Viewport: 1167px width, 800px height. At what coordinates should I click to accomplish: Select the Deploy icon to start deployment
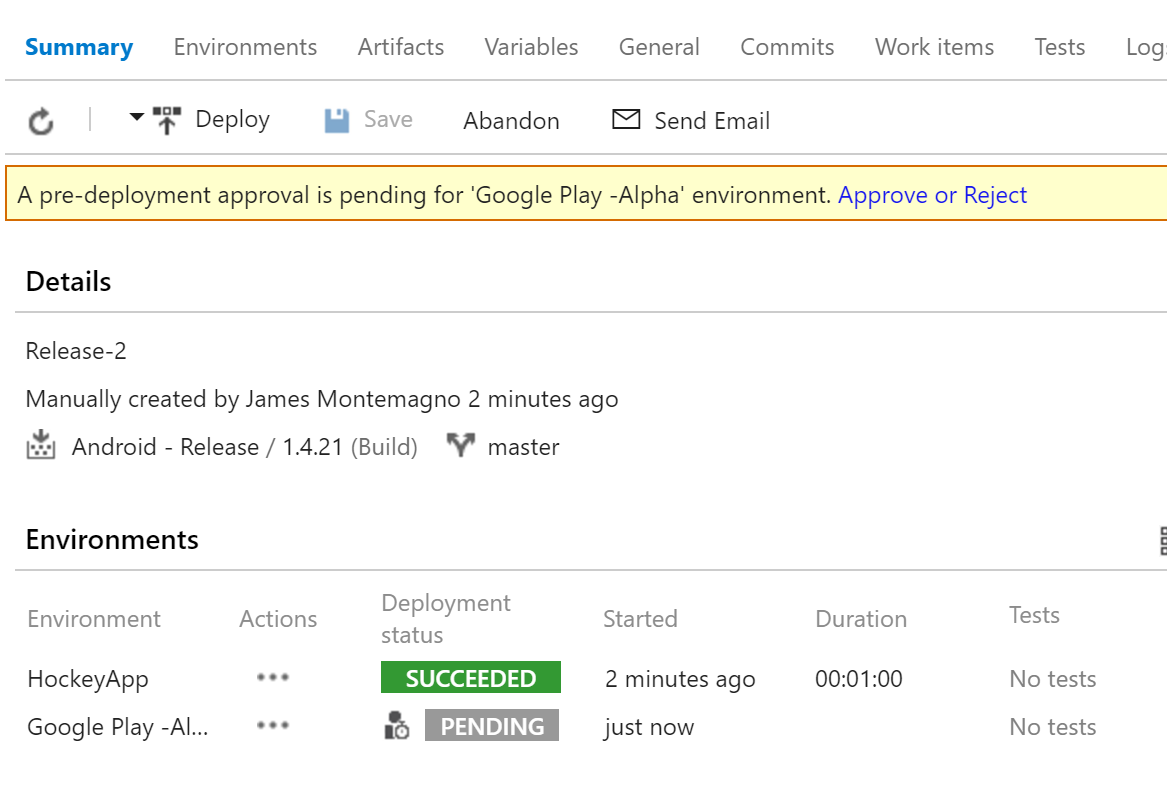[169, 118]
